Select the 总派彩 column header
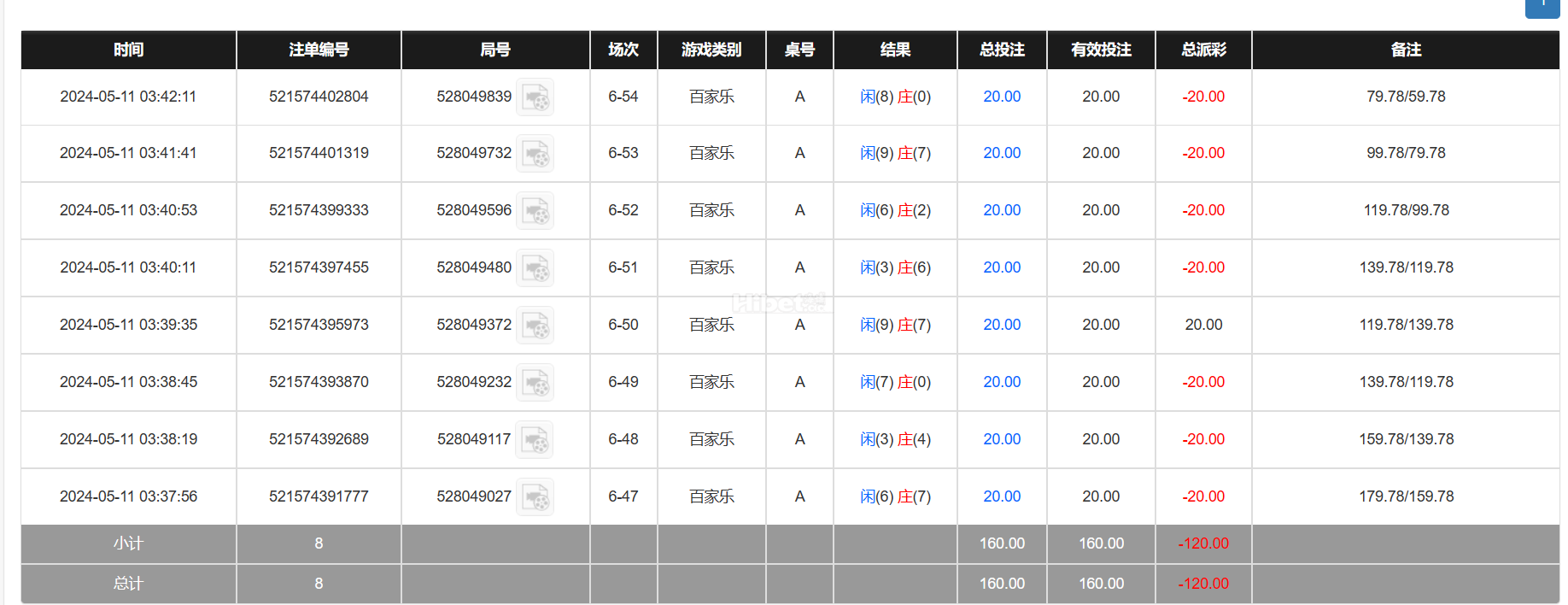This screenshot has height=605, width=1568. tap(1203, 50)
